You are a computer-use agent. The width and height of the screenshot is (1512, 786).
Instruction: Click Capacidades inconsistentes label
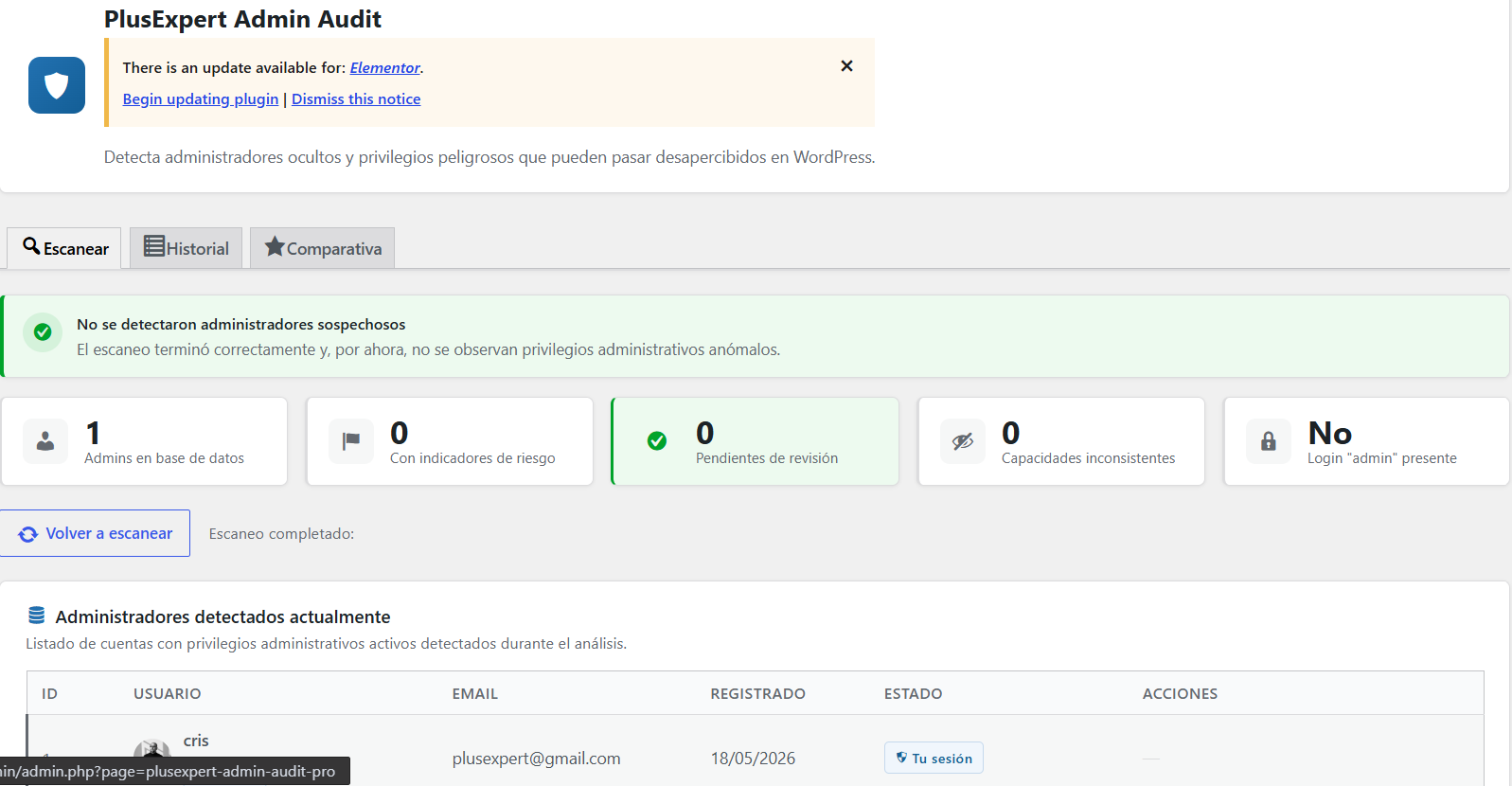tap(1089, 458)
